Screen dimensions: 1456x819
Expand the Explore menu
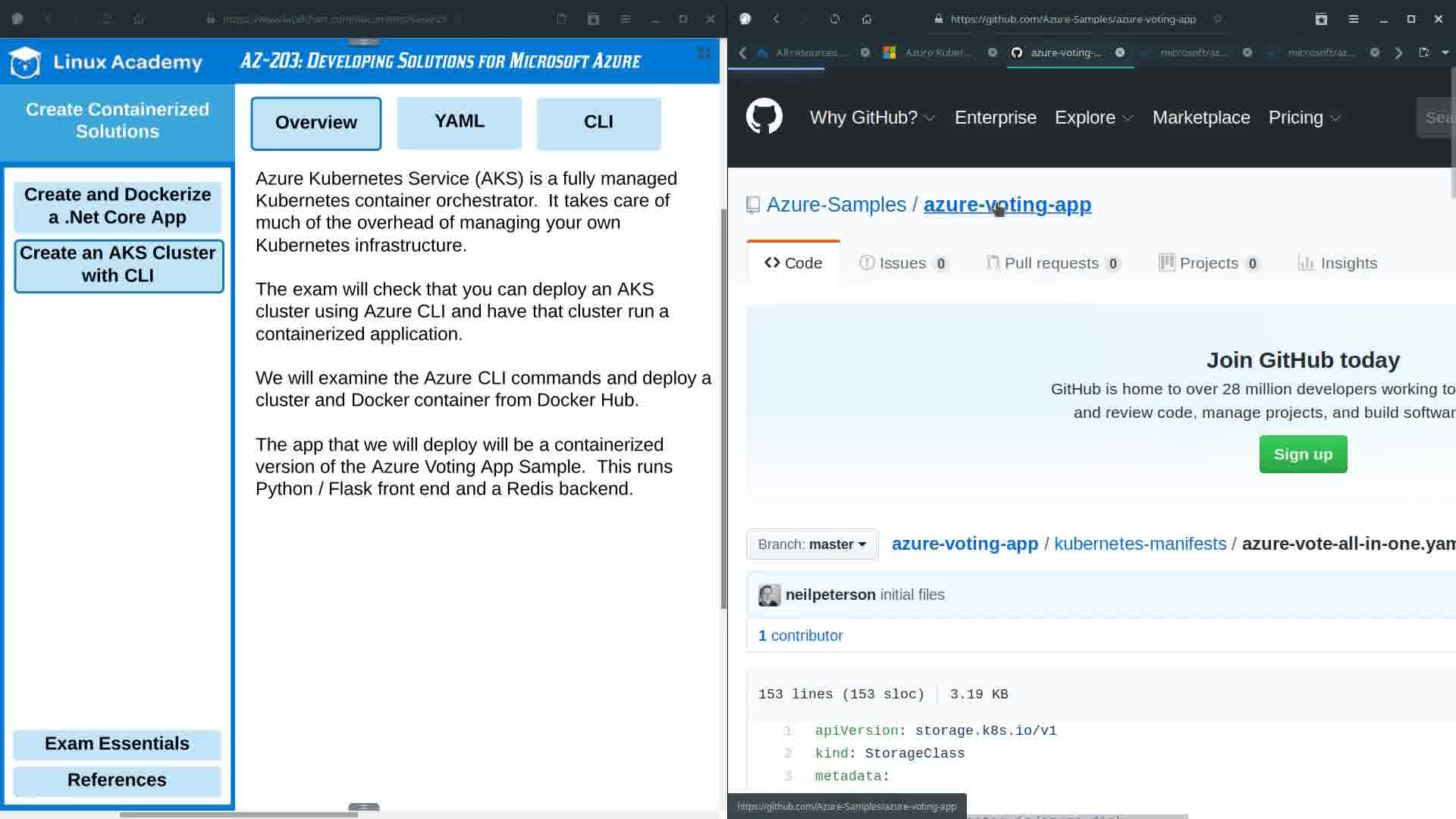coord(1094,118)
